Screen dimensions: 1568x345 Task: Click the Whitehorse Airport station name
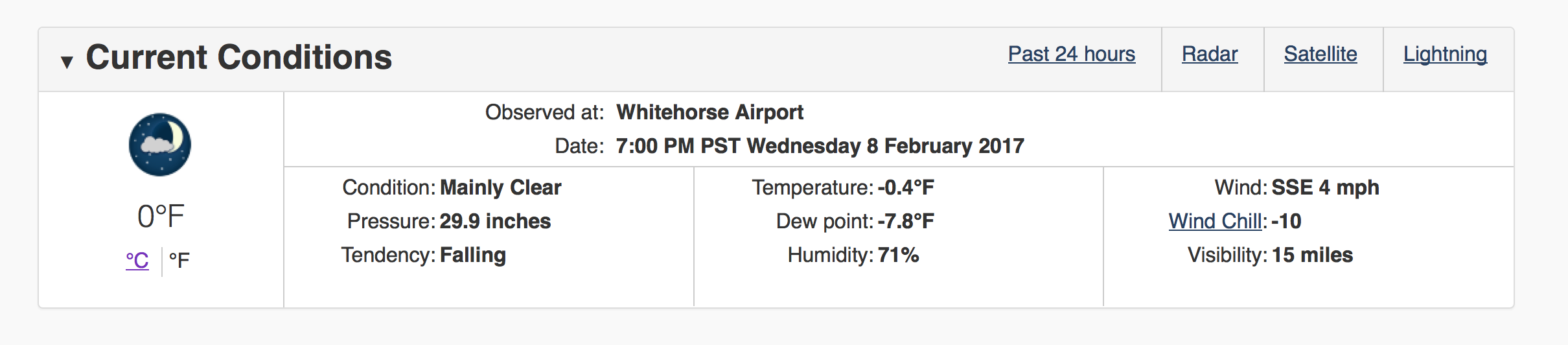[709, 112]
